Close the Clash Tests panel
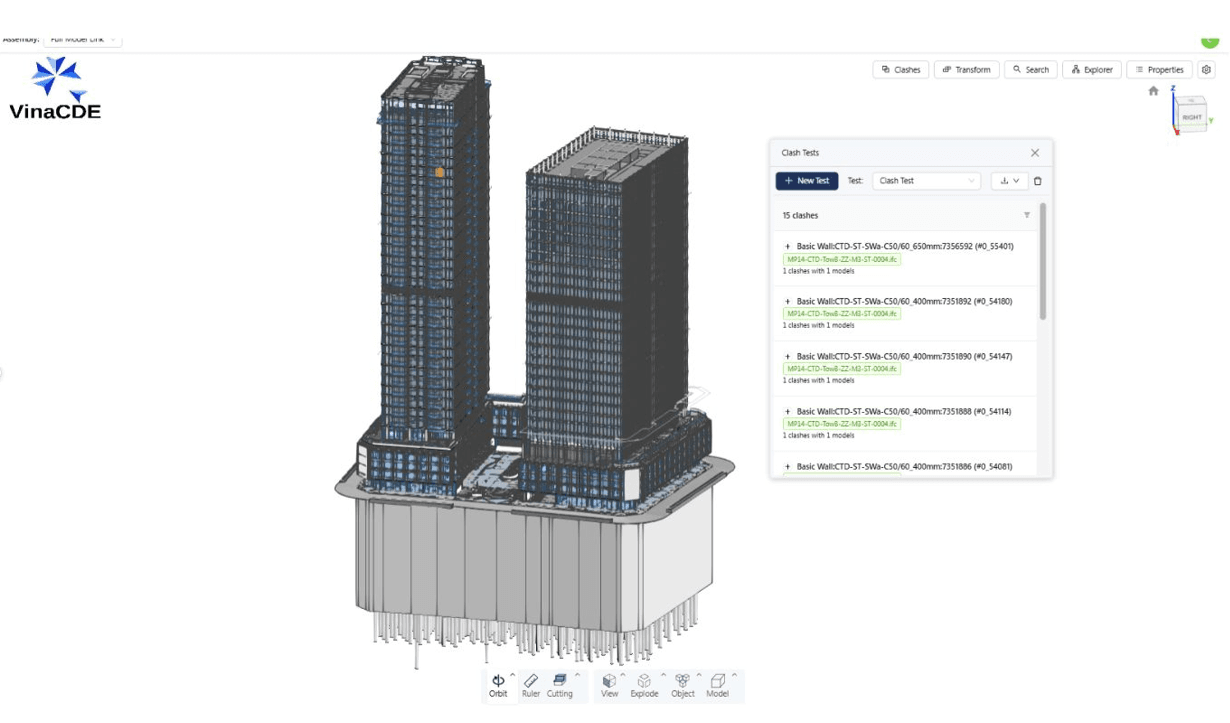Screen dimensions: 1230x723 [x=1035, y=153]
